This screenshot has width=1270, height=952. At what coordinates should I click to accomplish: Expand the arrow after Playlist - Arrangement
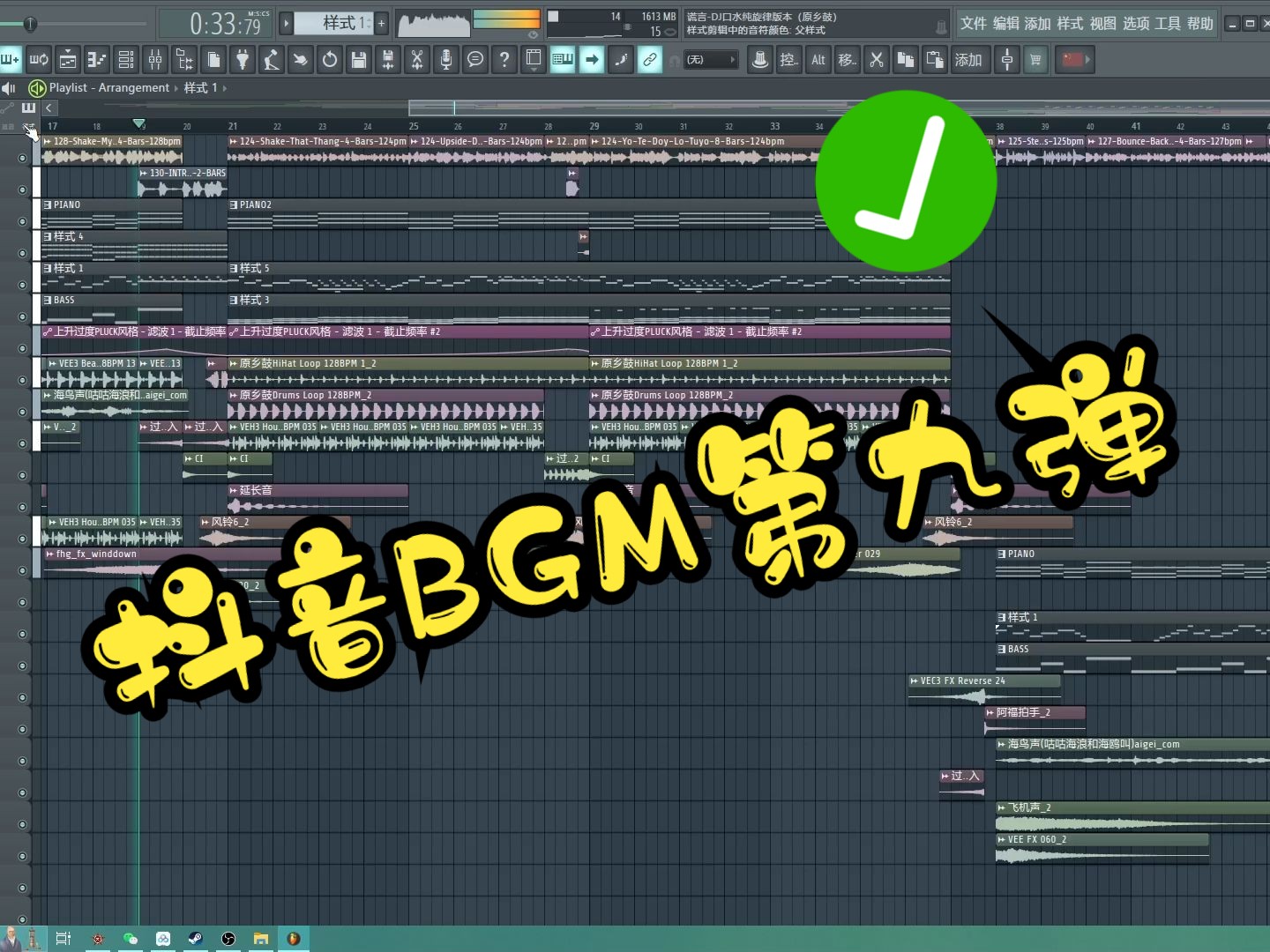tap(176, 87)
